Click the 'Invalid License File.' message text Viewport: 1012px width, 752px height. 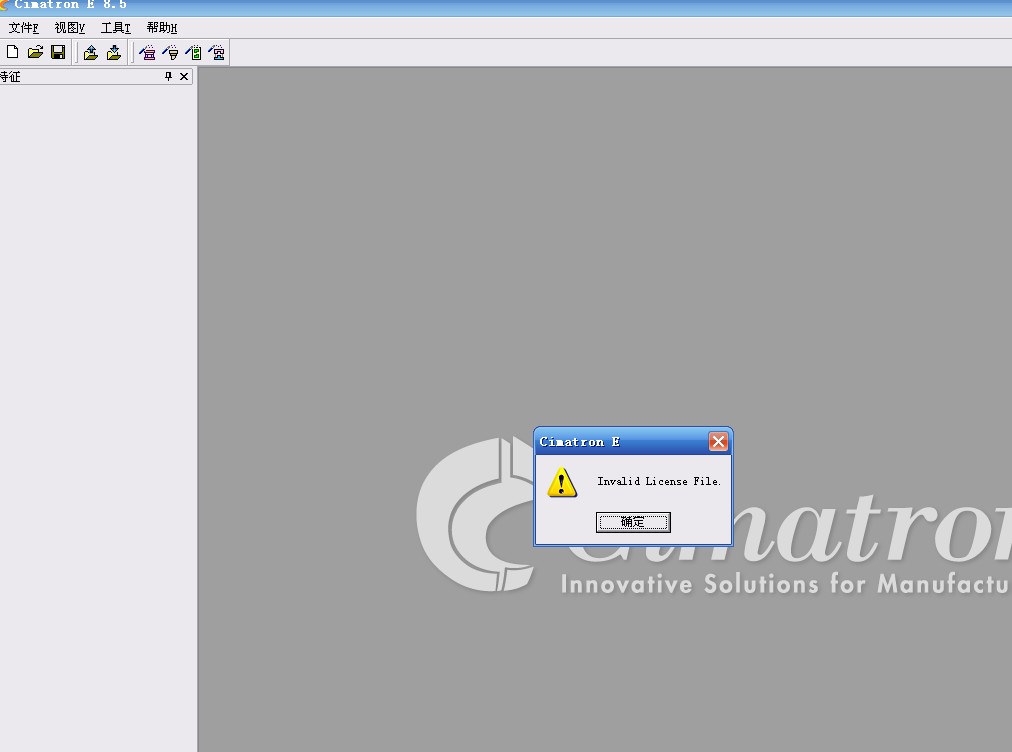tap(658, 482)
